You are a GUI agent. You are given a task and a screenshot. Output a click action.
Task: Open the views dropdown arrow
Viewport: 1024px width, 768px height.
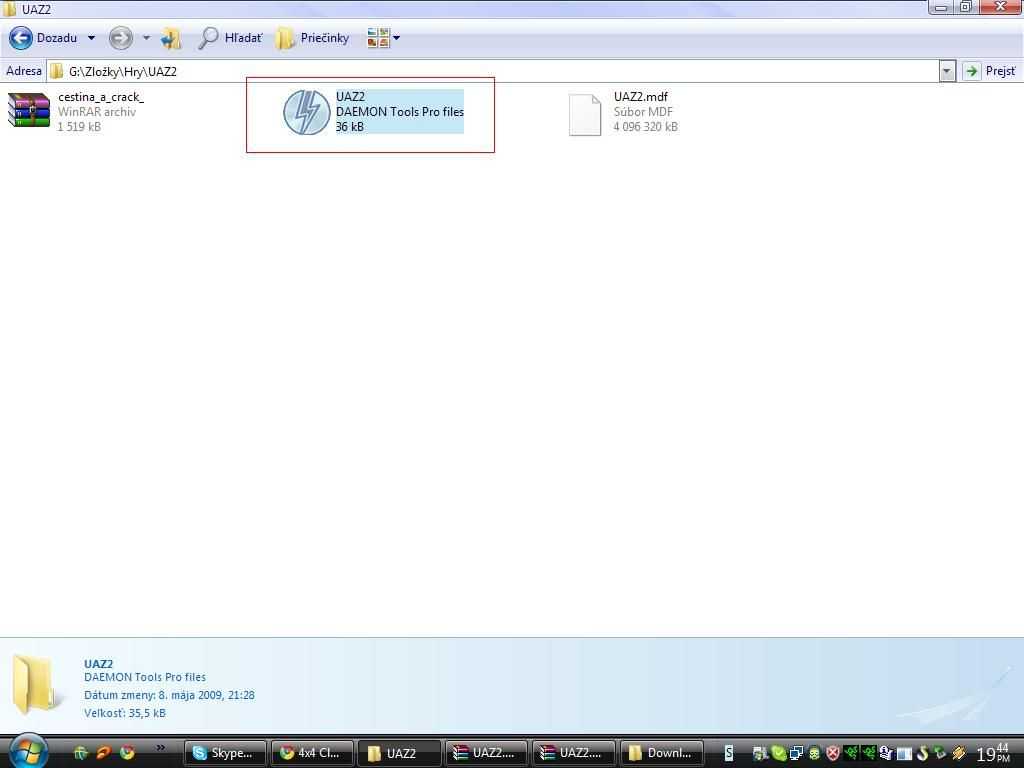coord(396,38)
